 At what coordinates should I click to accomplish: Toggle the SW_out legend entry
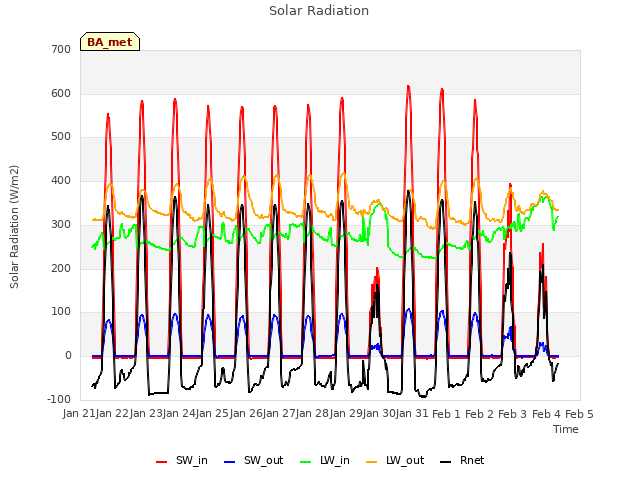pyautogui.click(x=253, y=460)
